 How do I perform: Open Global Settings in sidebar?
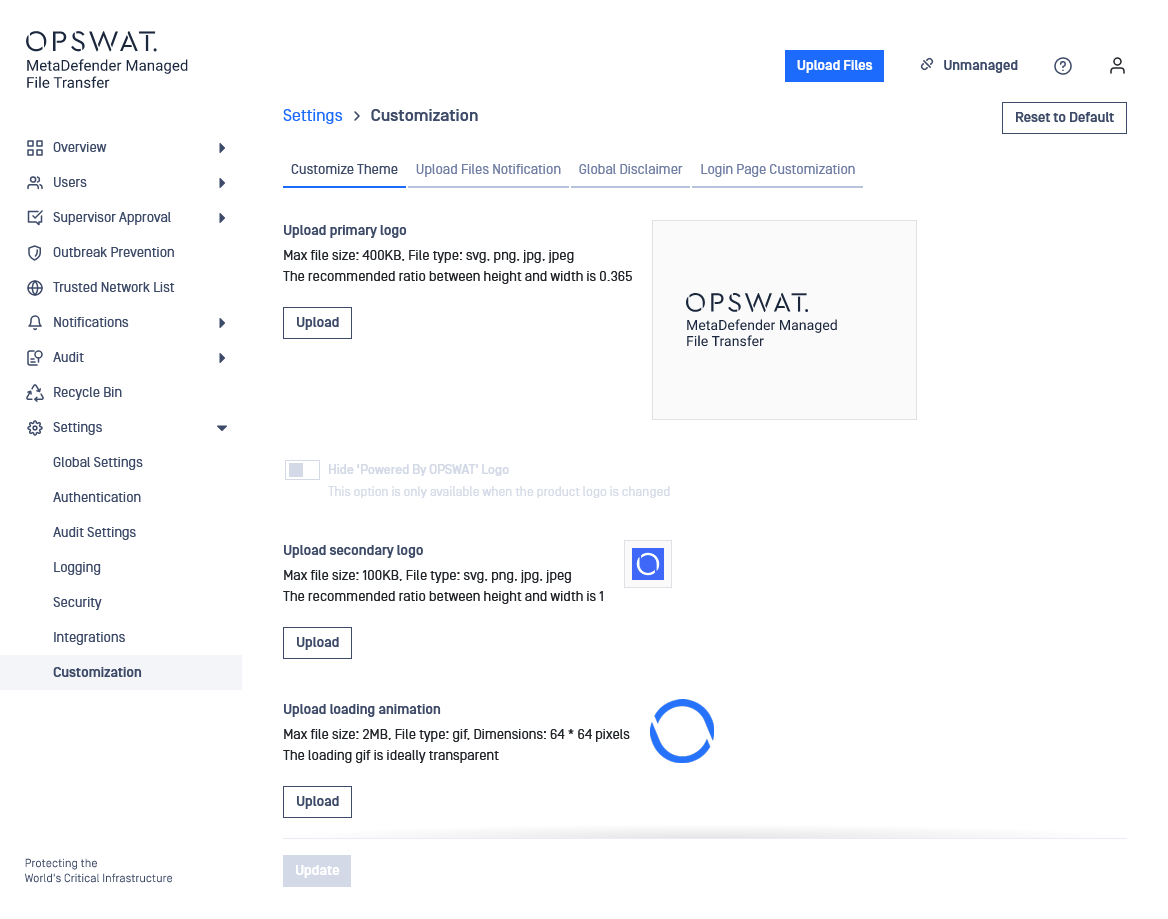(x=98, y=462)
